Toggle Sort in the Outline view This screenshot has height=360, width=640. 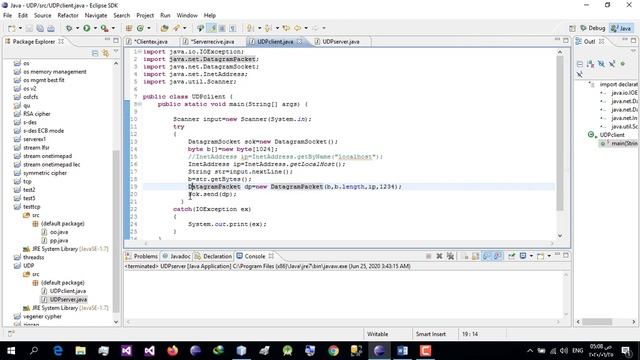[590, 64]
